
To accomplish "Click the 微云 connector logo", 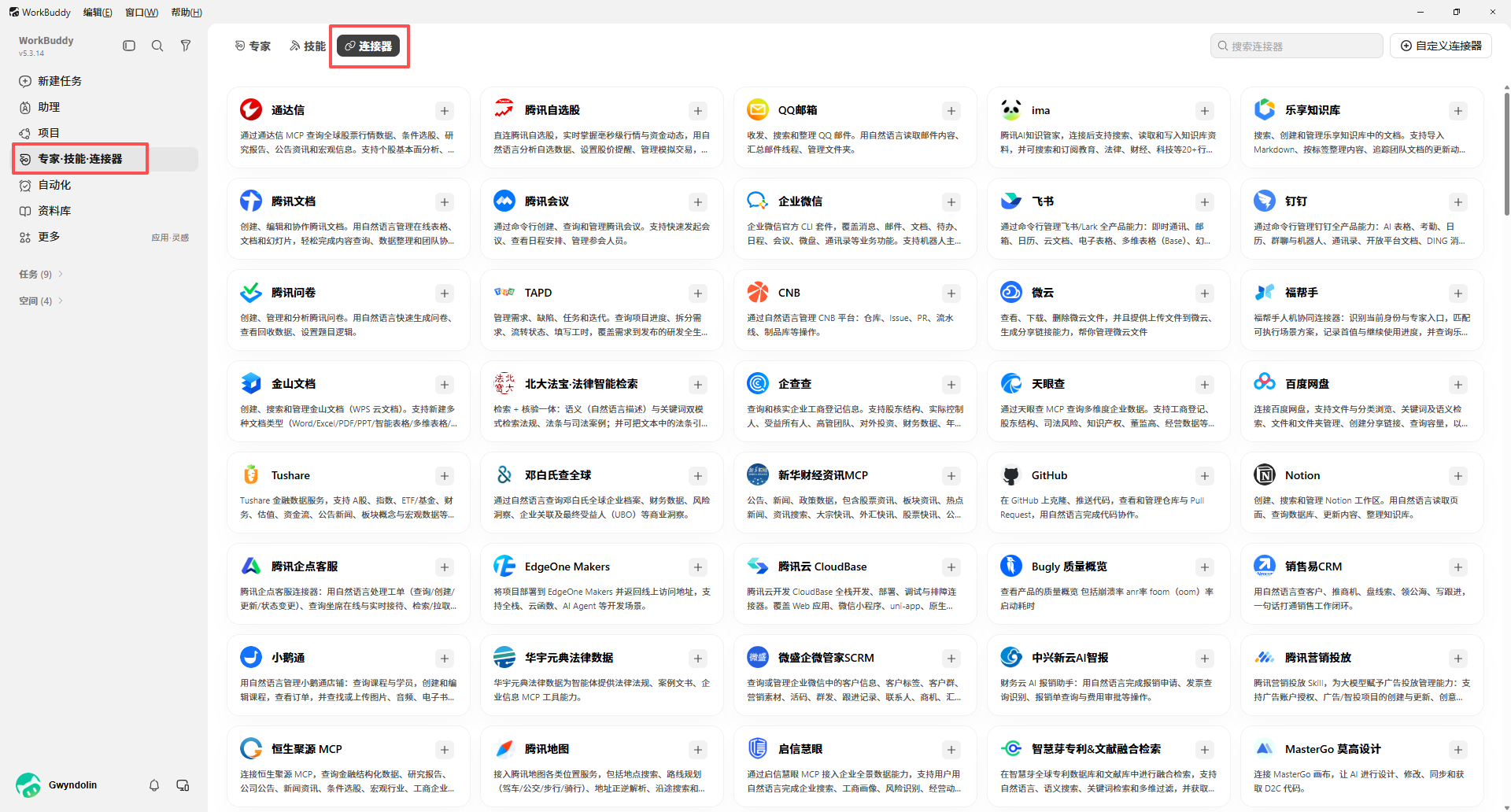I will pos(1011,292).
